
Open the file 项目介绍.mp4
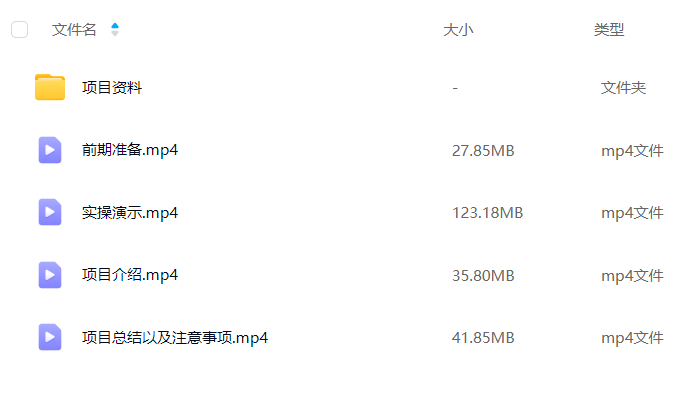pos(130,275)
